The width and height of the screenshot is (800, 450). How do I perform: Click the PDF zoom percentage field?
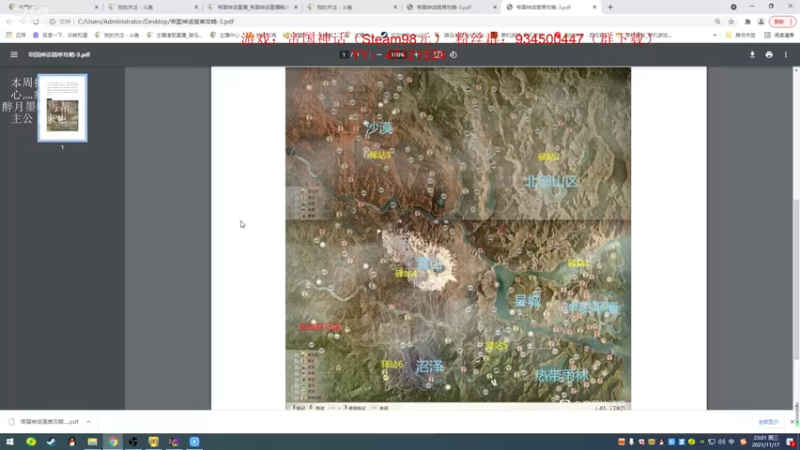point(398,55)
